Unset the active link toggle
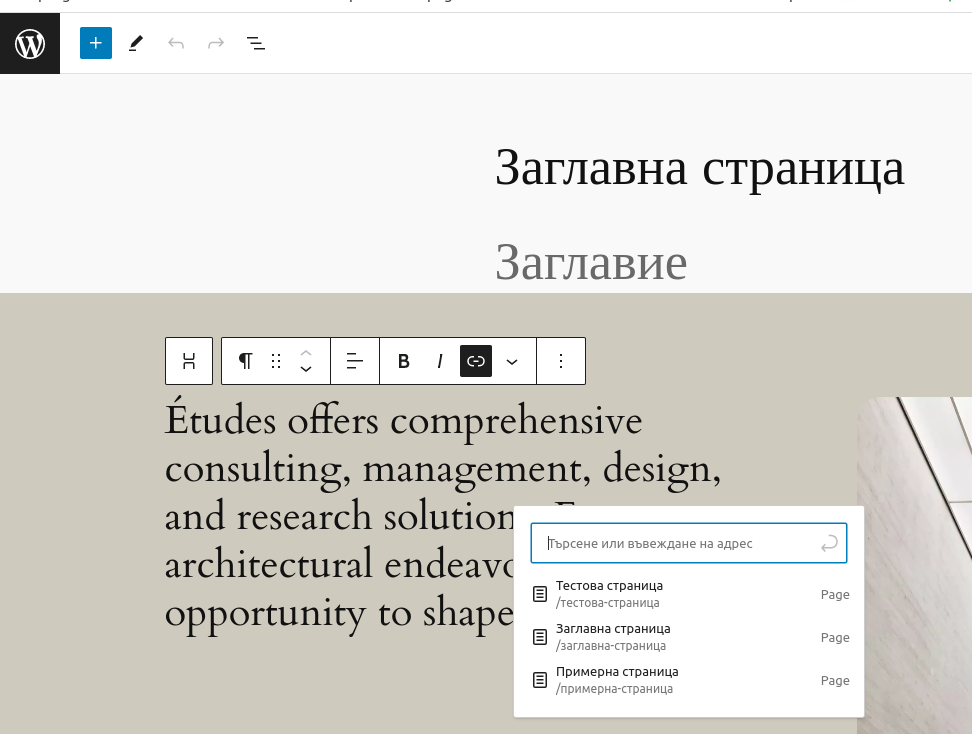 (475, 361)
